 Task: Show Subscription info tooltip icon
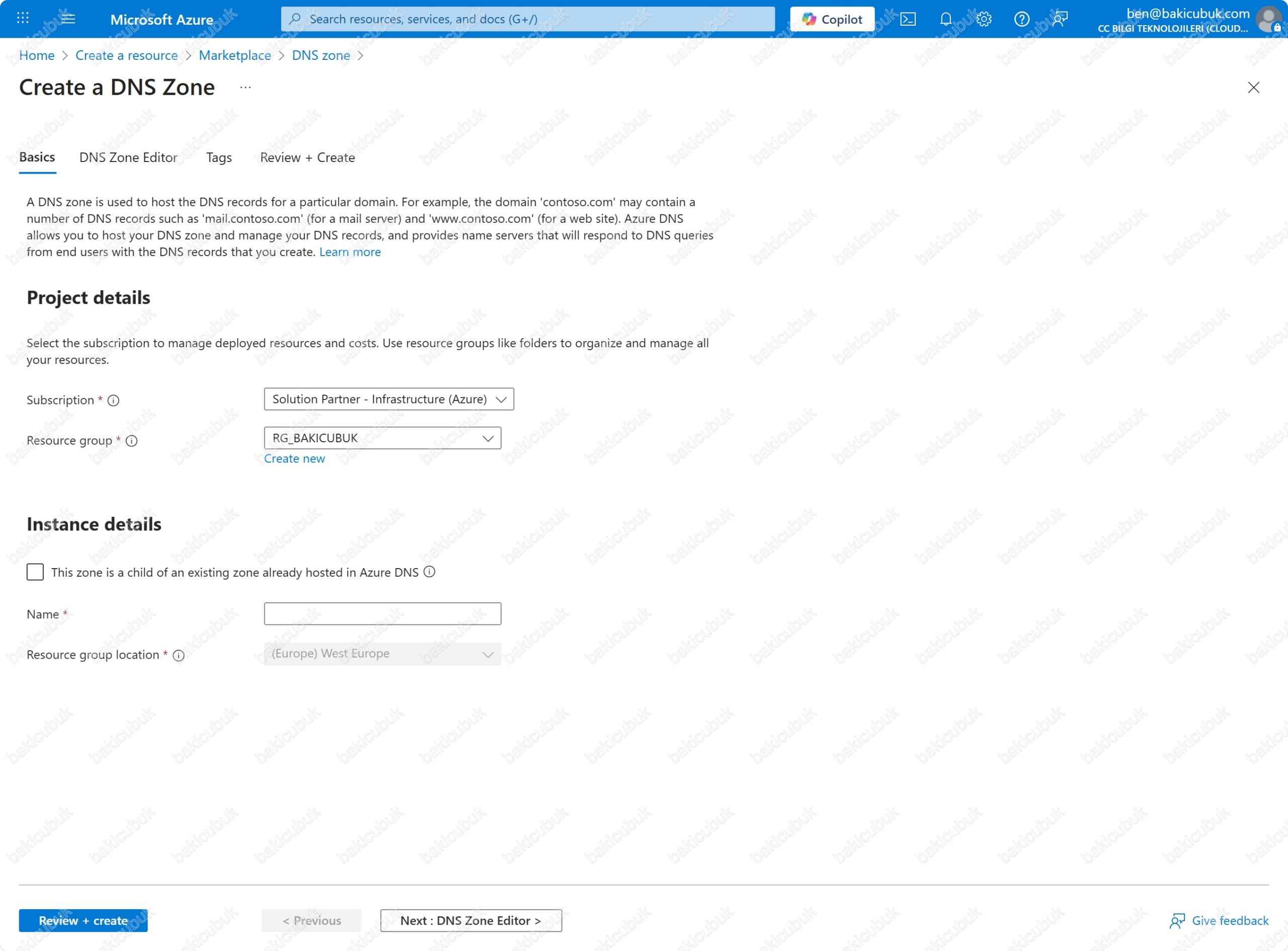(x=113, y=401)
